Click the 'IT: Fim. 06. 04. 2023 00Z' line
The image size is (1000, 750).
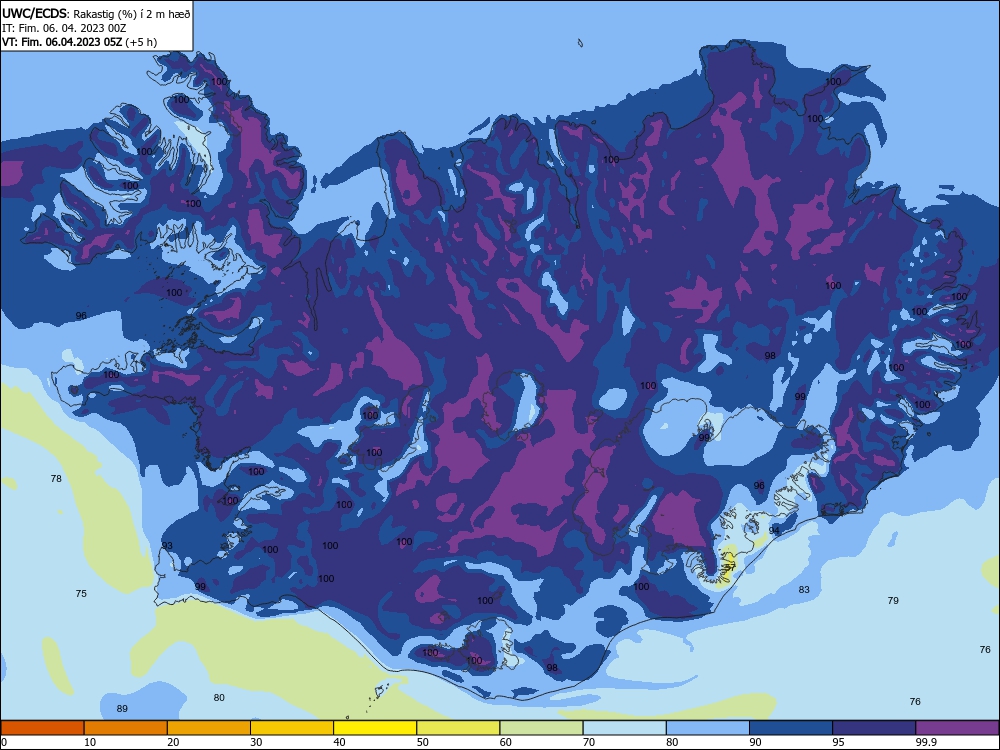(64, 28)
